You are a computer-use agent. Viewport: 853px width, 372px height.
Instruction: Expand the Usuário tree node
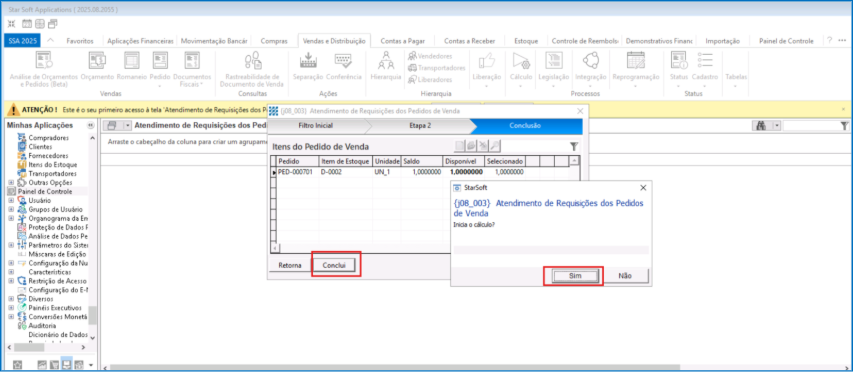10,201
